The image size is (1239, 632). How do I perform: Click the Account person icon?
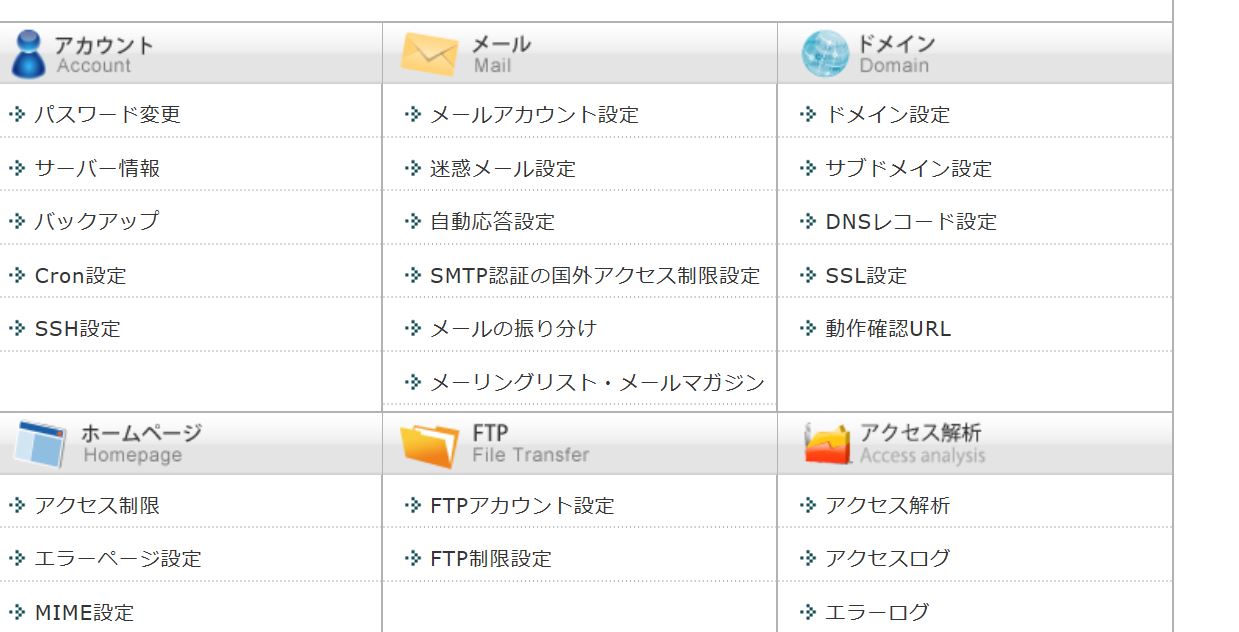28,54
